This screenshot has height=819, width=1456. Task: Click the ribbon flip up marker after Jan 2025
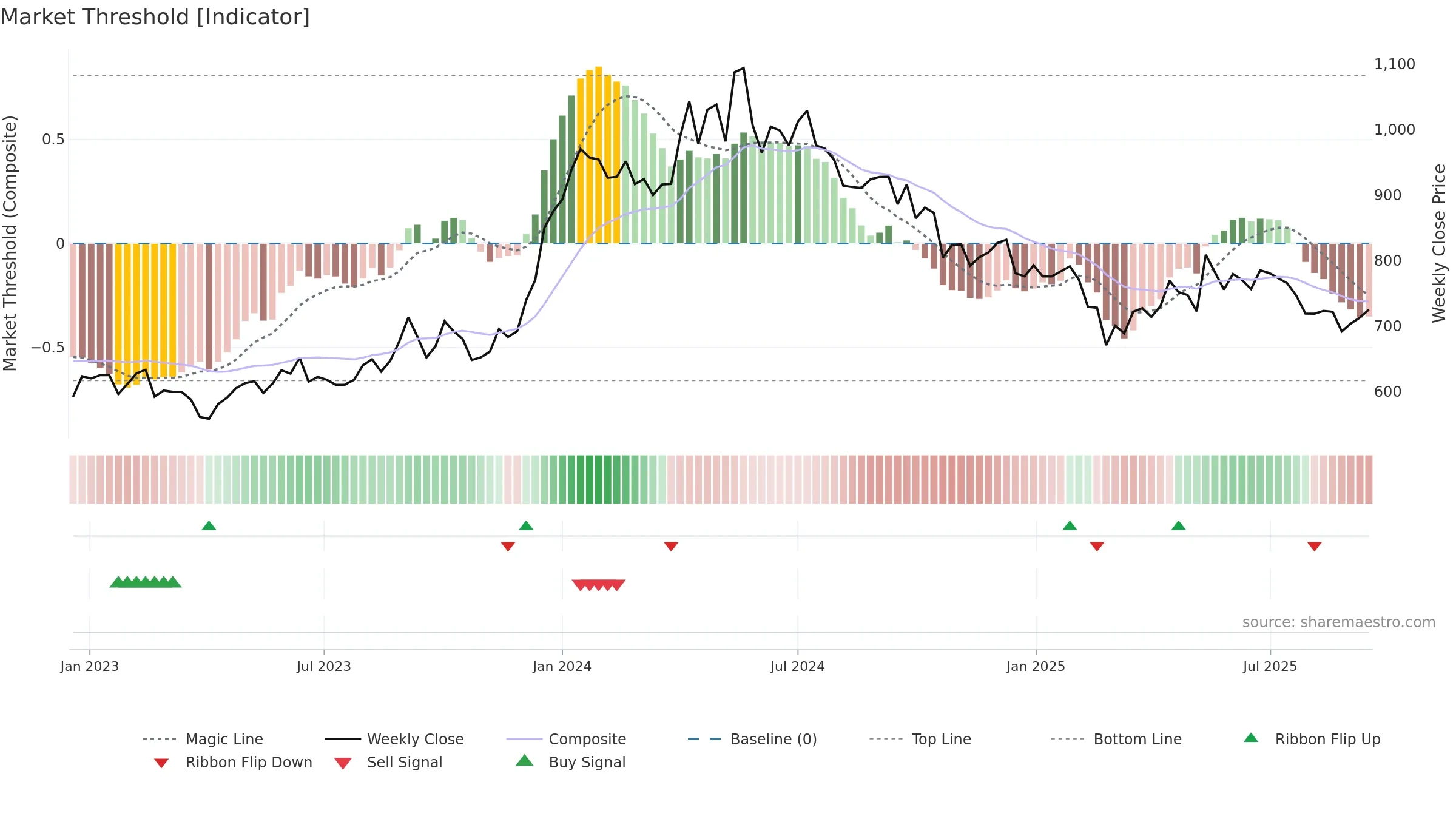tap(1070, 525)
